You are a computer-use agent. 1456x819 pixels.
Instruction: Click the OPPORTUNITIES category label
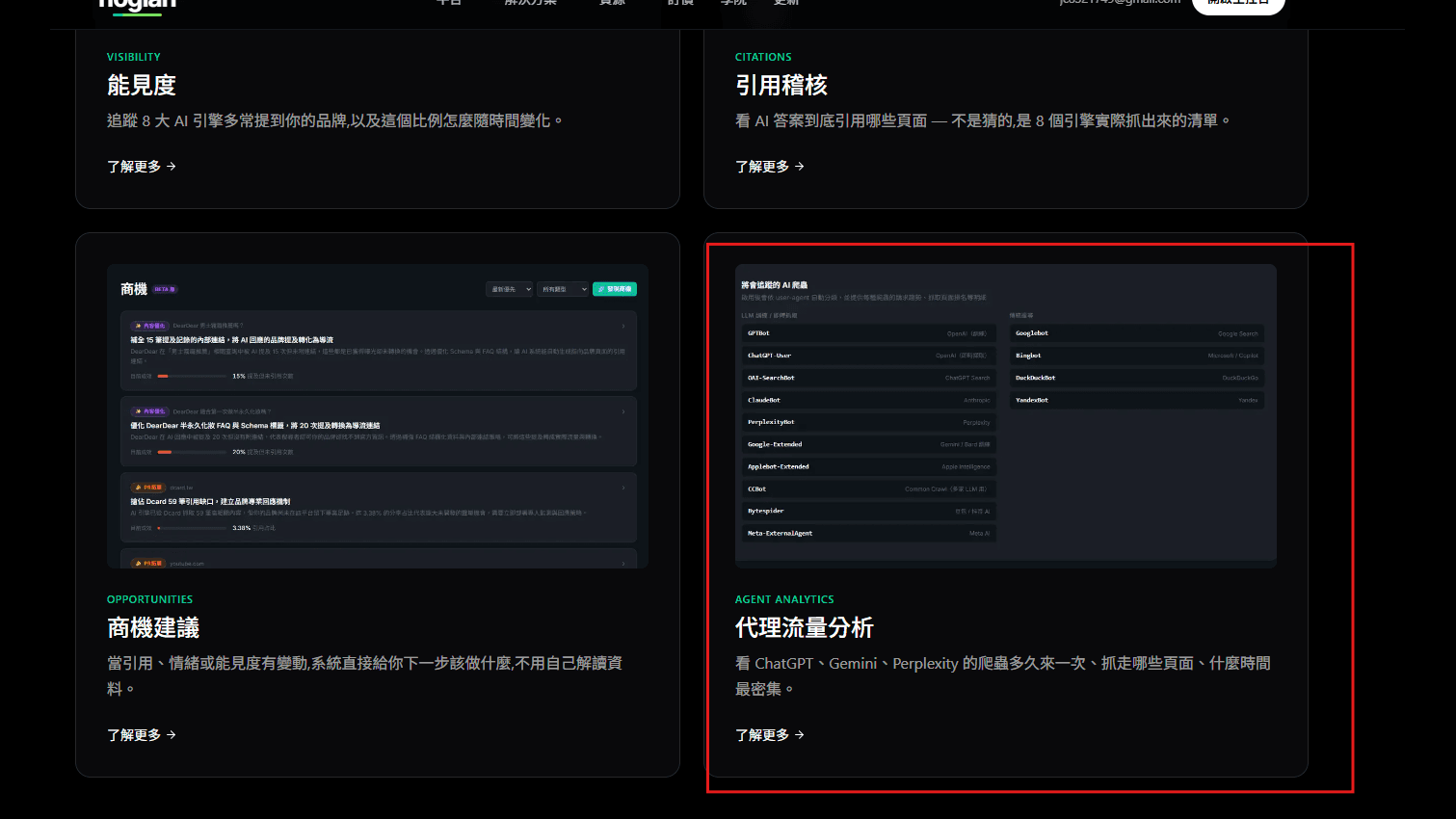tap(149, 599)
